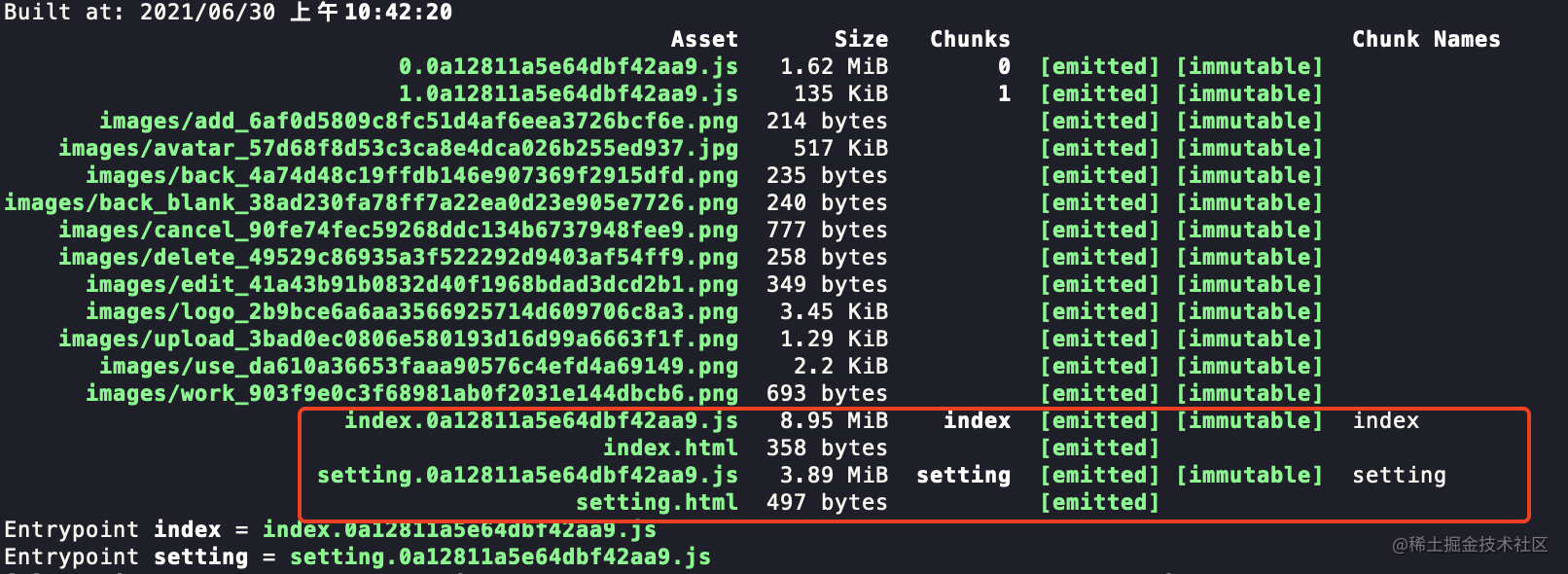Click the 3.89 MiB size value
Image resolution: width=1568 pixels, height=574 pixels.
point(834,476)
